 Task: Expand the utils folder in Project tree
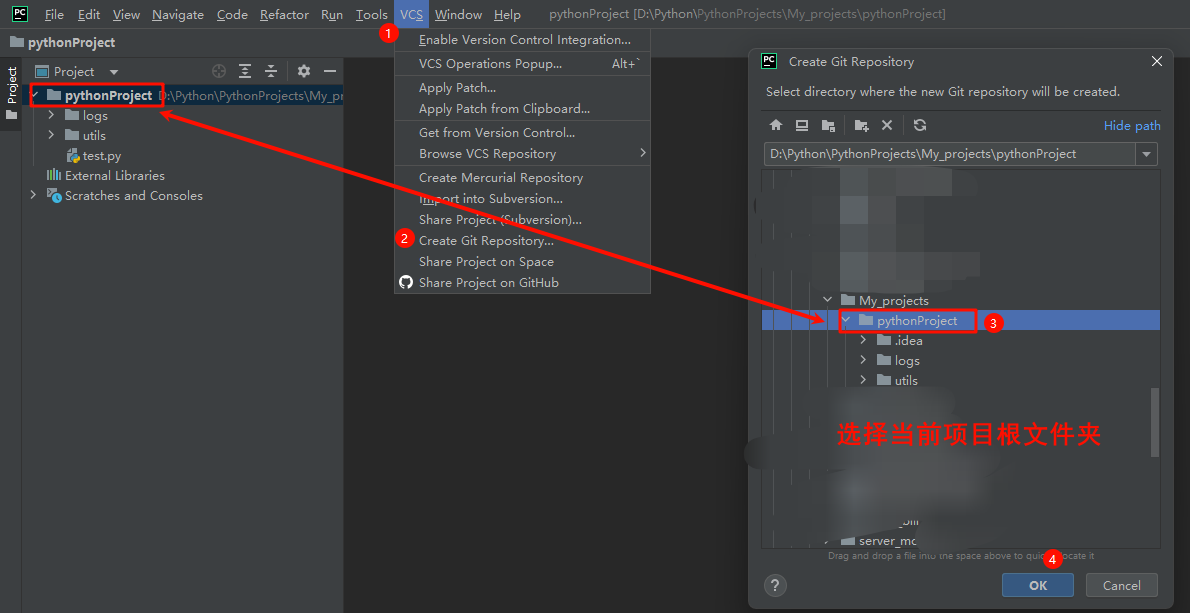point(51,136)
